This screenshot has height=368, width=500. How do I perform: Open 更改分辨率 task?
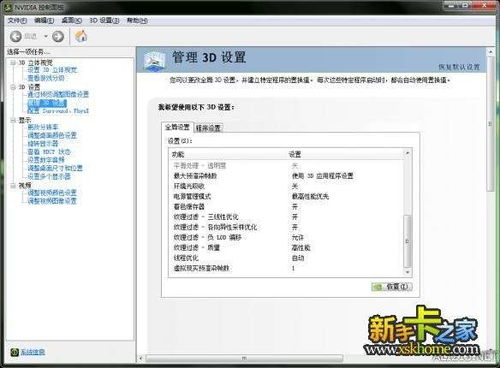(43, 127)
